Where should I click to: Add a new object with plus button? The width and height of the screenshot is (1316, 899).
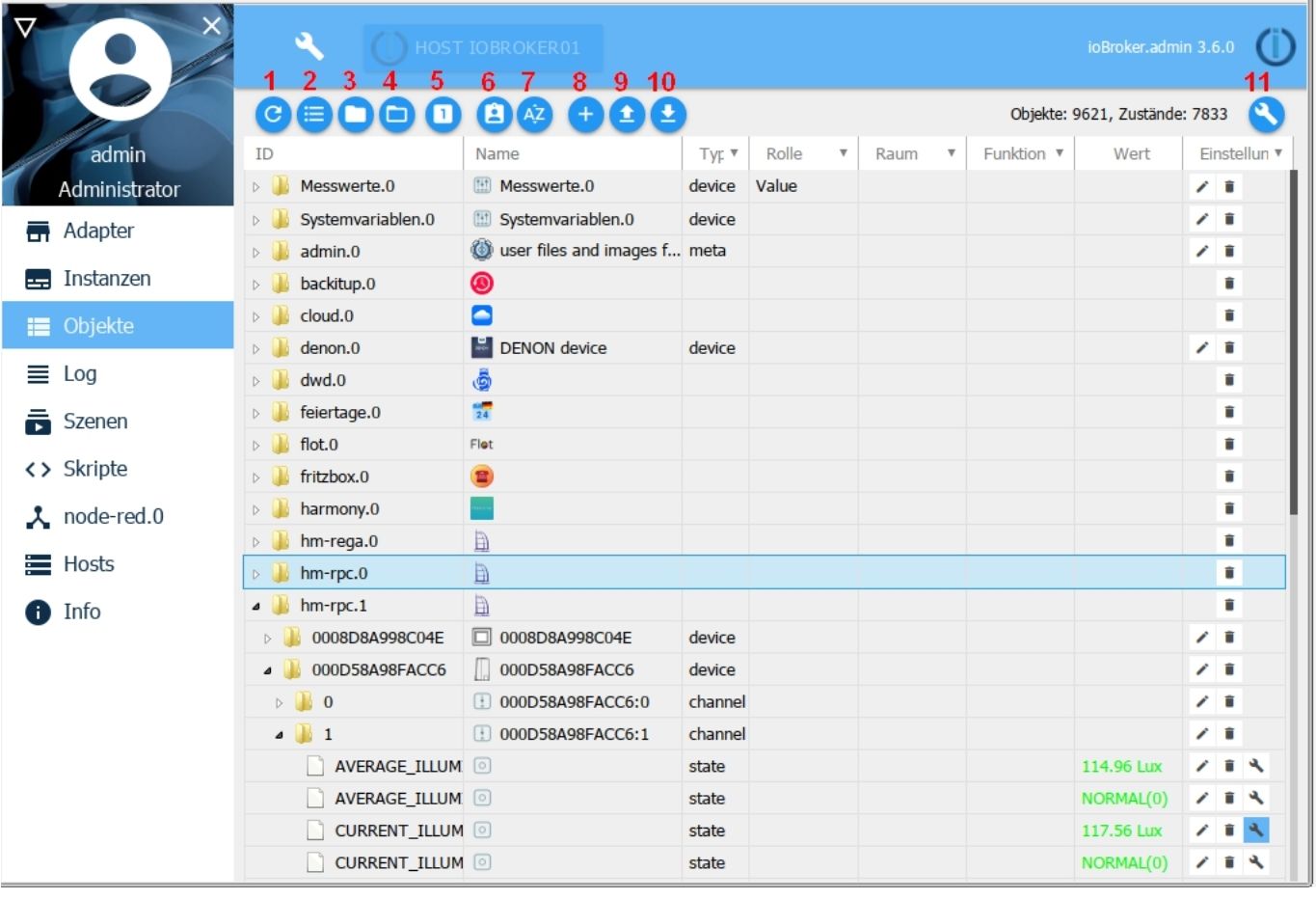coord(584,115)
